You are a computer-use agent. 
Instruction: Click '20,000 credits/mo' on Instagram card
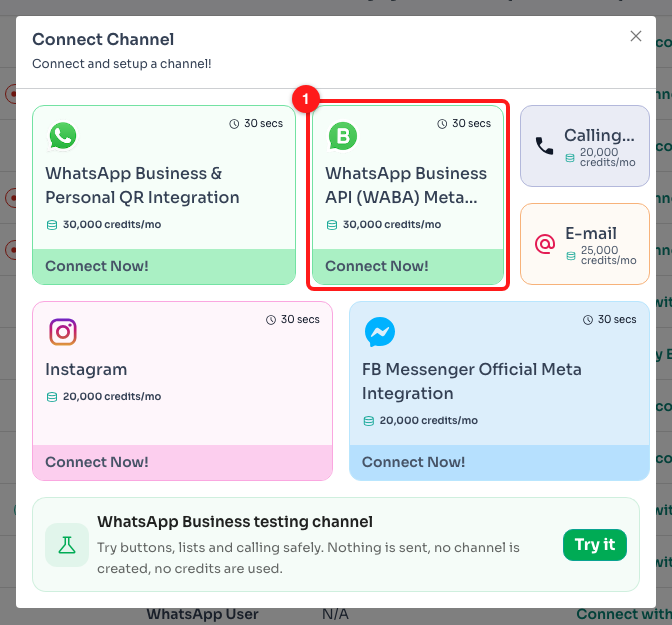[x=112, y=397]
